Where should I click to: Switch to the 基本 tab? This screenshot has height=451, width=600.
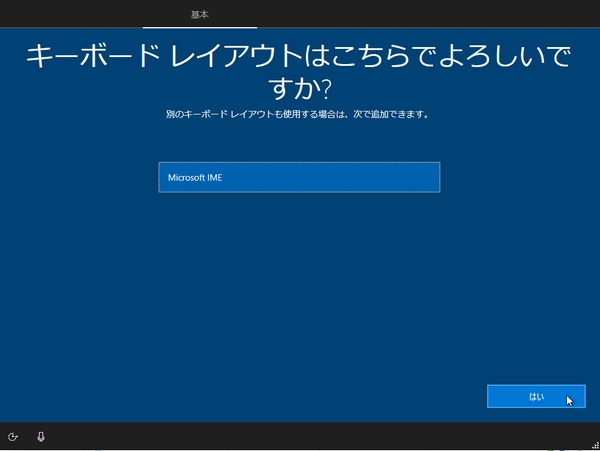click(200, 15)
